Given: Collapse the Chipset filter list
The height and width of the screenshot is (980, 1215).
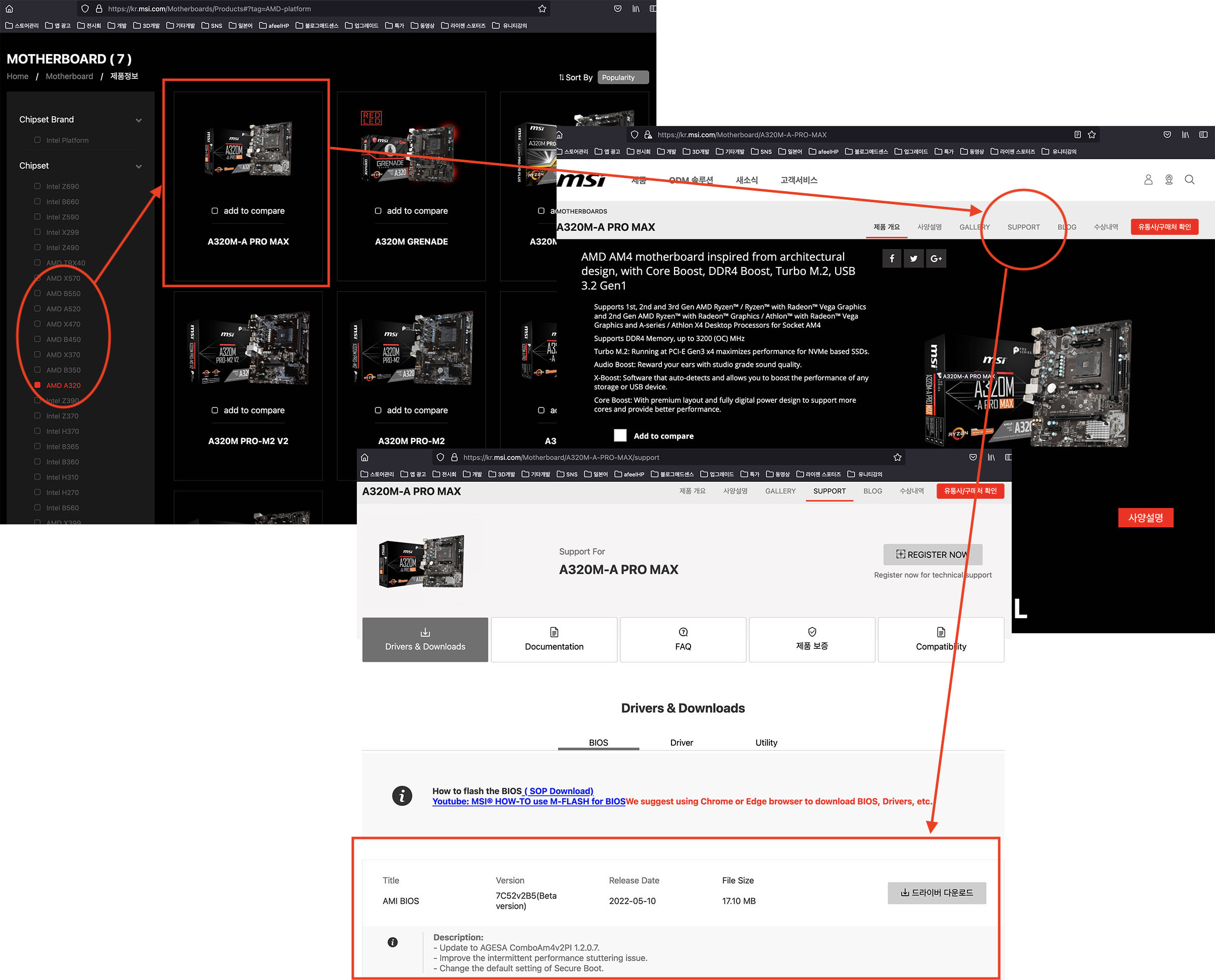Looking at the screenshot, I should [139, 166].
